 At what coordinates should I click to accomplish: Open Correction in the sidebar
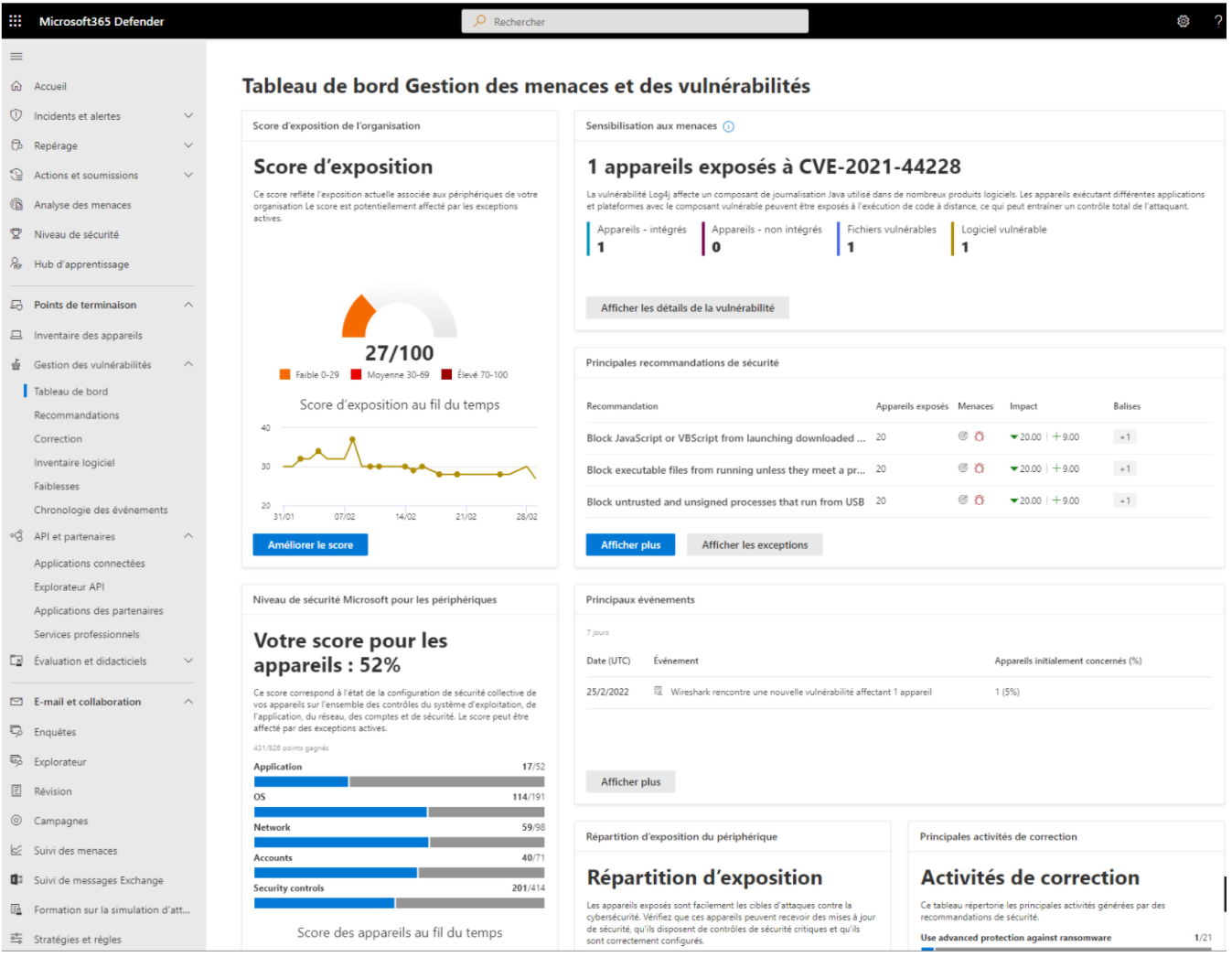coord(58,439)
